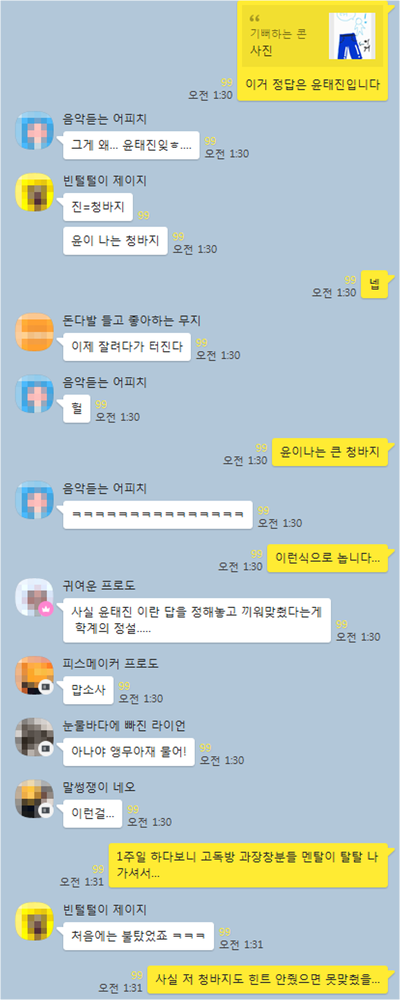The width and height of the screenshot is (400, 1000).
Task: Open 빈털털이 제이지 profile avatar above 진=청바지
Action: [x=34, y=192]
